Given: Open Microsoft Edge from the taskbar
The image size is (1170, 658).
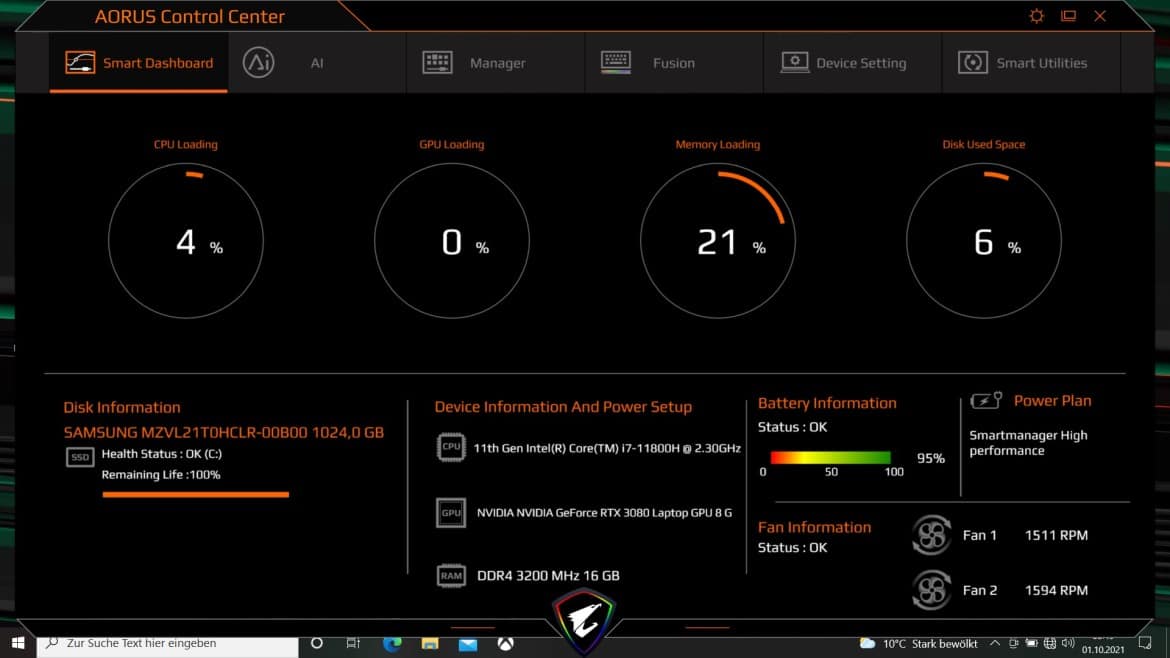Looking at the screenshot, I should point(392,643).
